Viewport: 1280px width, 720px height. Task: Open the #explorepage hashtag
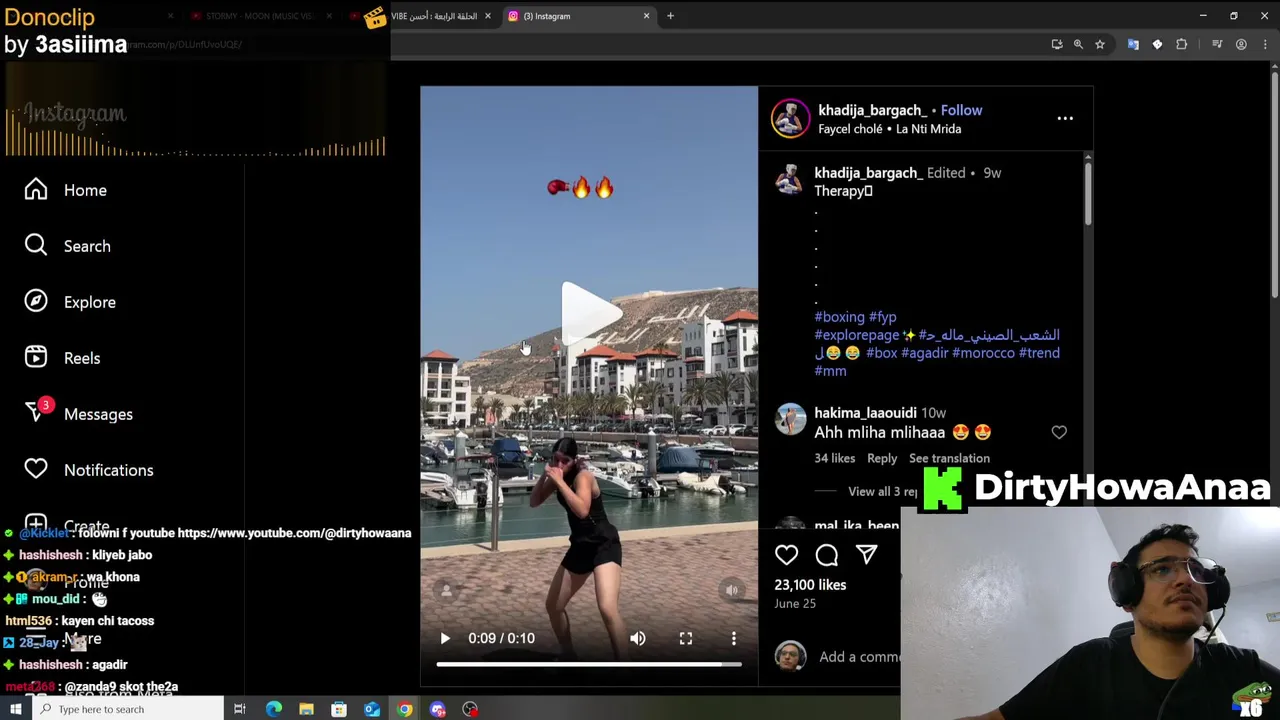[856, 335]
